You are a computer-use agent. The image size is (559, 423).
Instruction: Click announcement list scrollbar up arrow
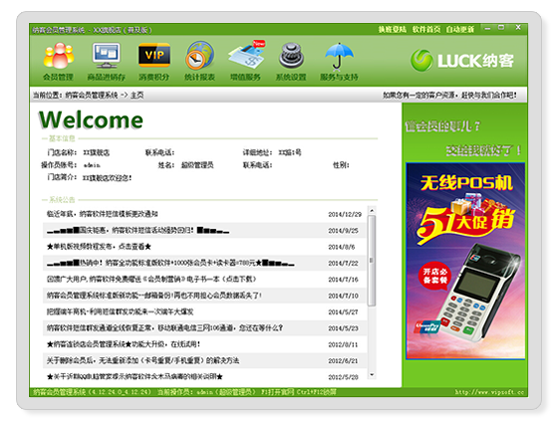point(372,210)
